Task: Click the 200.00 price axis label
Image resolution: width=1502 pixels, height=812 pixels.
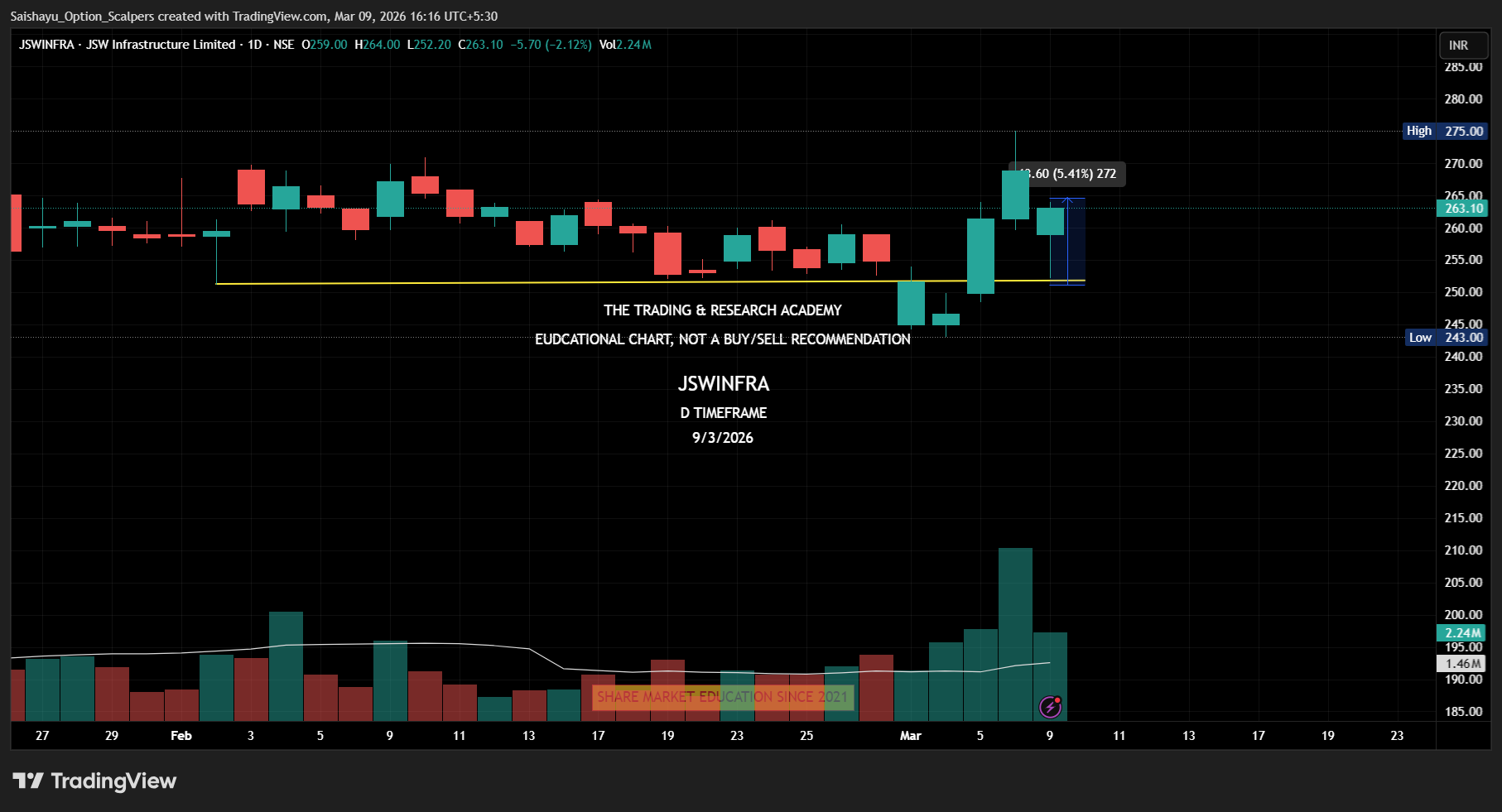Action: coord(1463,615)
